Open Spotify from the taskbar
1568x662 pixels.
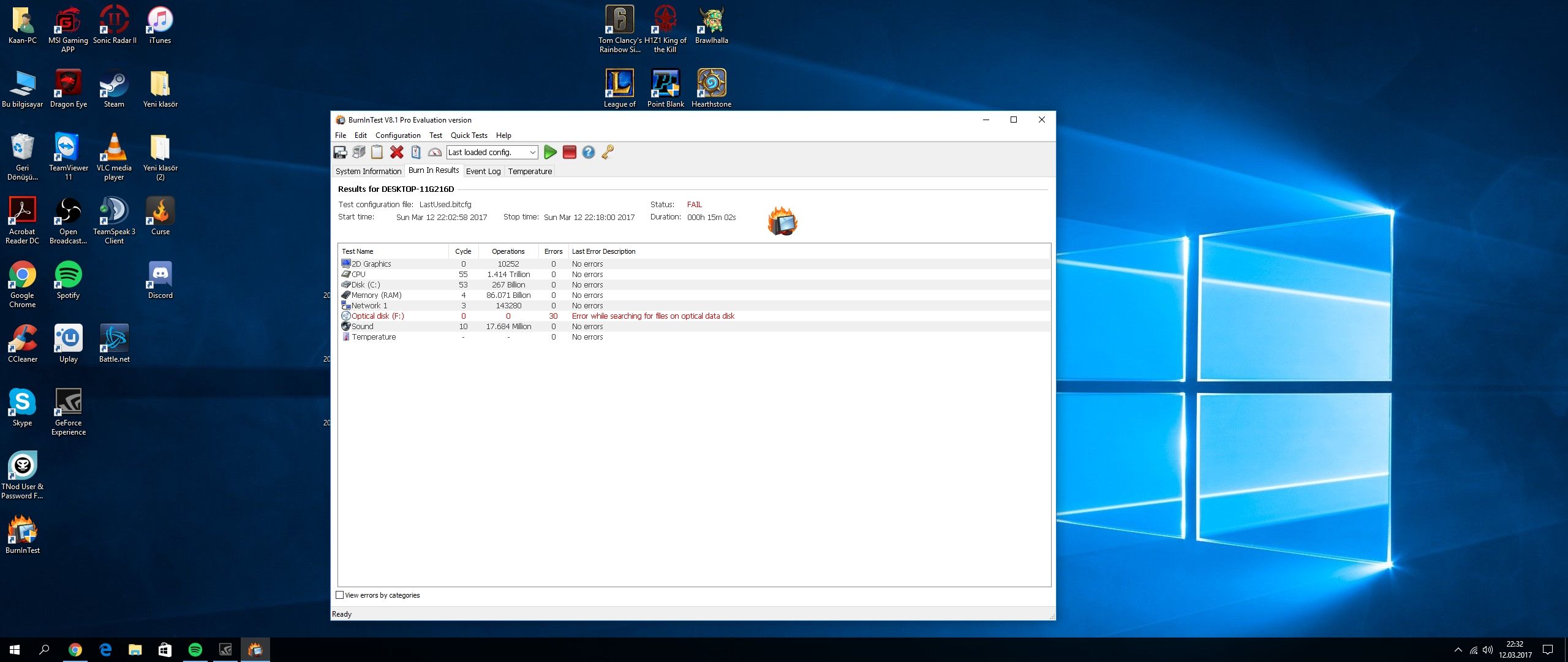195,650
